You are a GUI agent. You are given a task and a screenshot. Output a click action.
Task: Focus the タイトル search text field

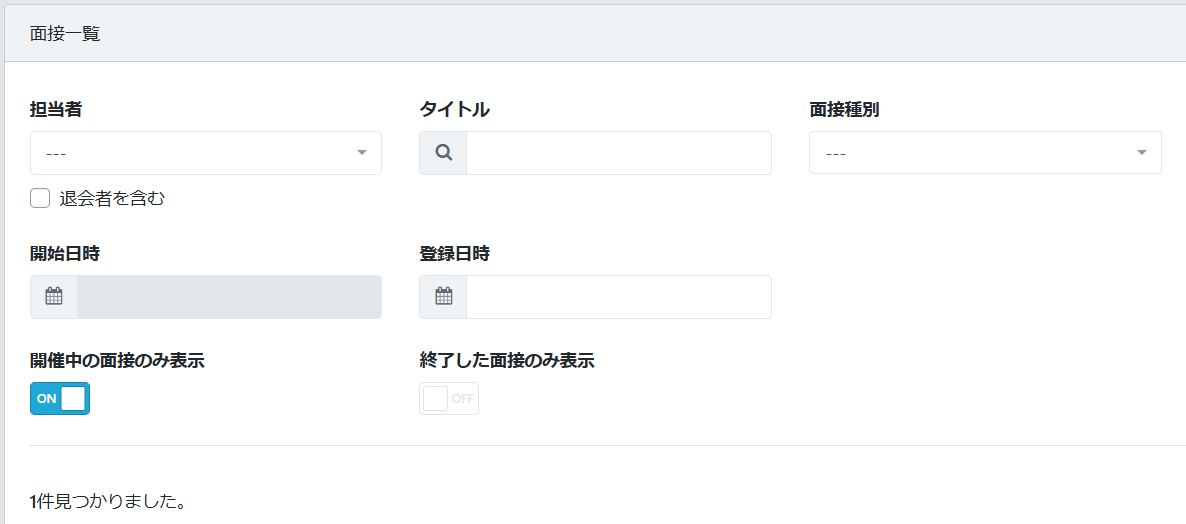(x=618, y=153)
